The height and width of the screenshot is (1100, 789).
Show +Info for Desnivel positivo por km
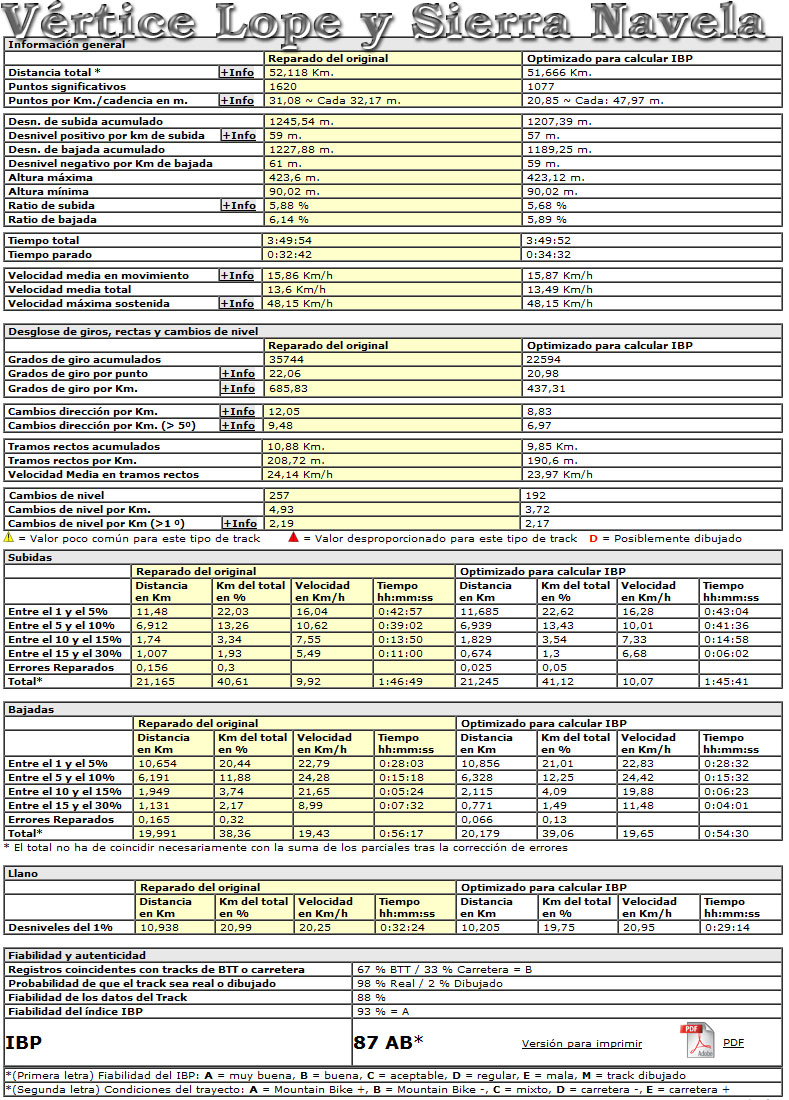237,135
